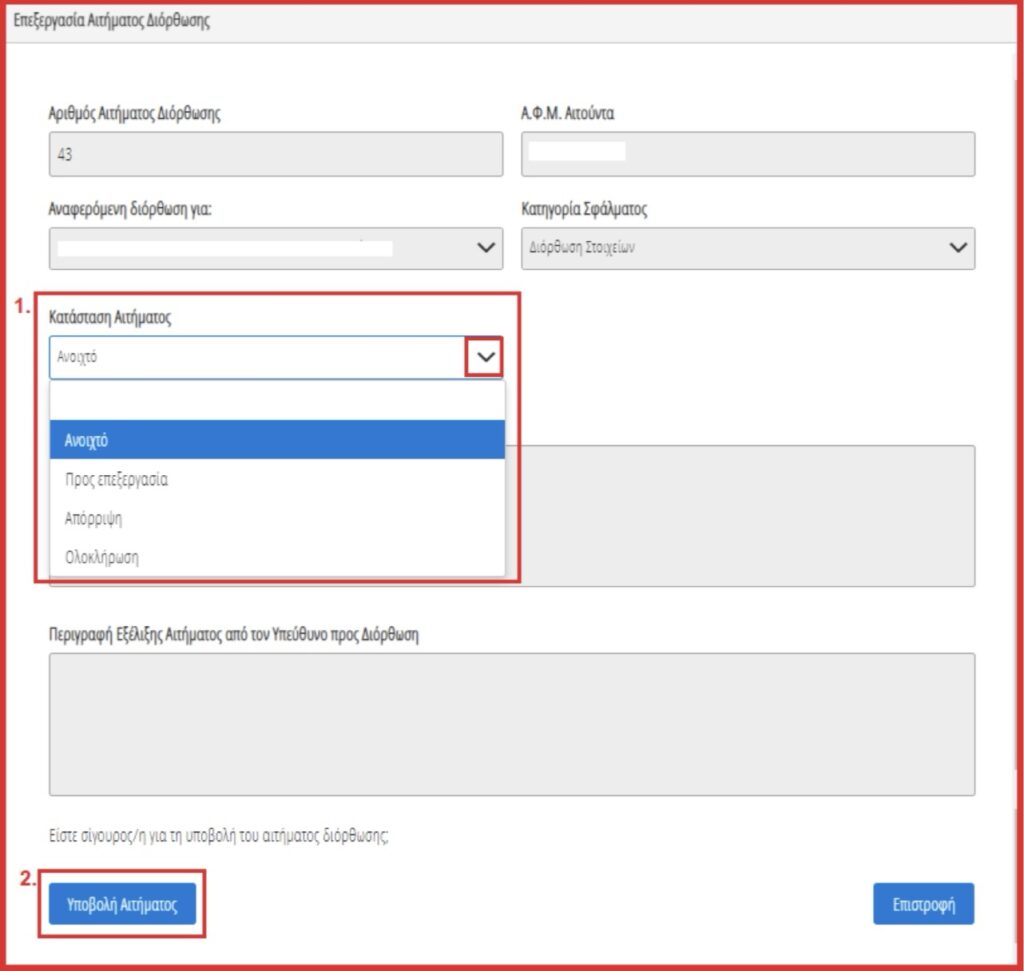
Task: Select the highlighted Ανοιχτό option in the list
Action: [x=276, y=440]
